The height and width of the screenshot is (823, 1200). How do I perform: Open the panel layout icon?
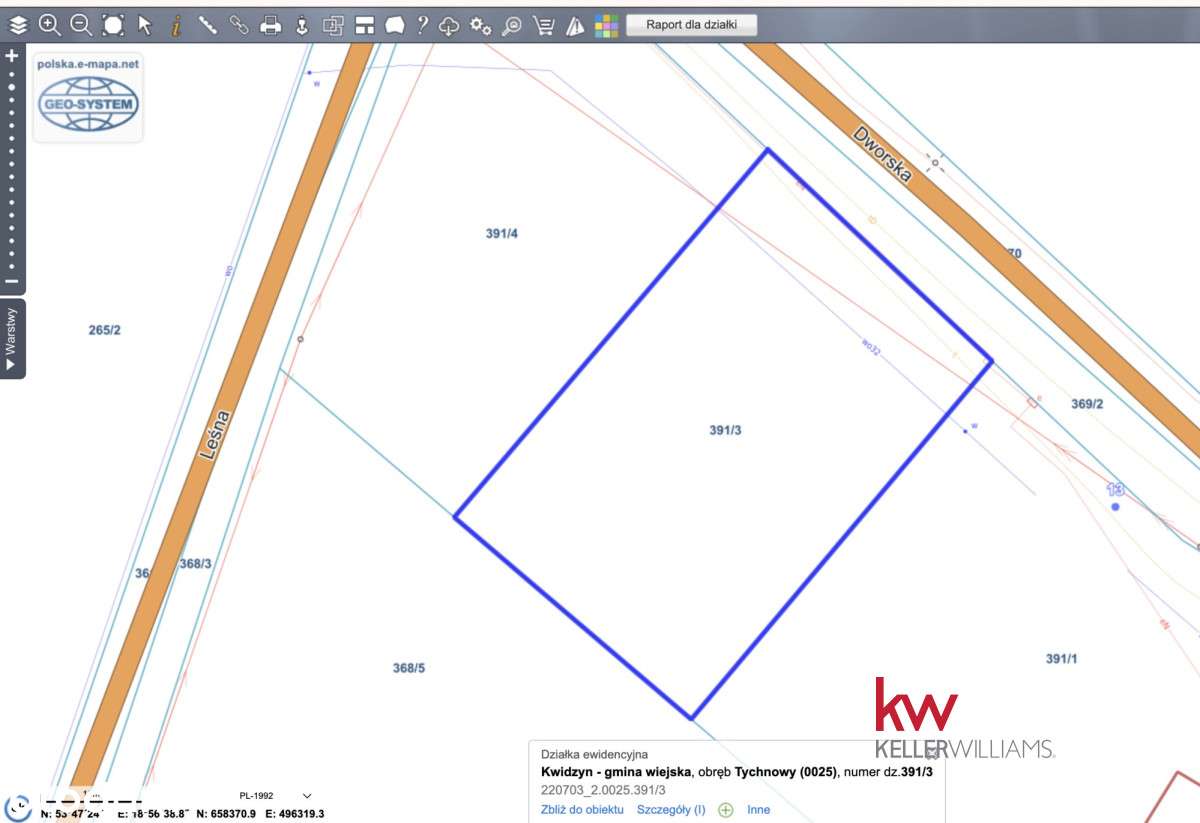[364, 26]
